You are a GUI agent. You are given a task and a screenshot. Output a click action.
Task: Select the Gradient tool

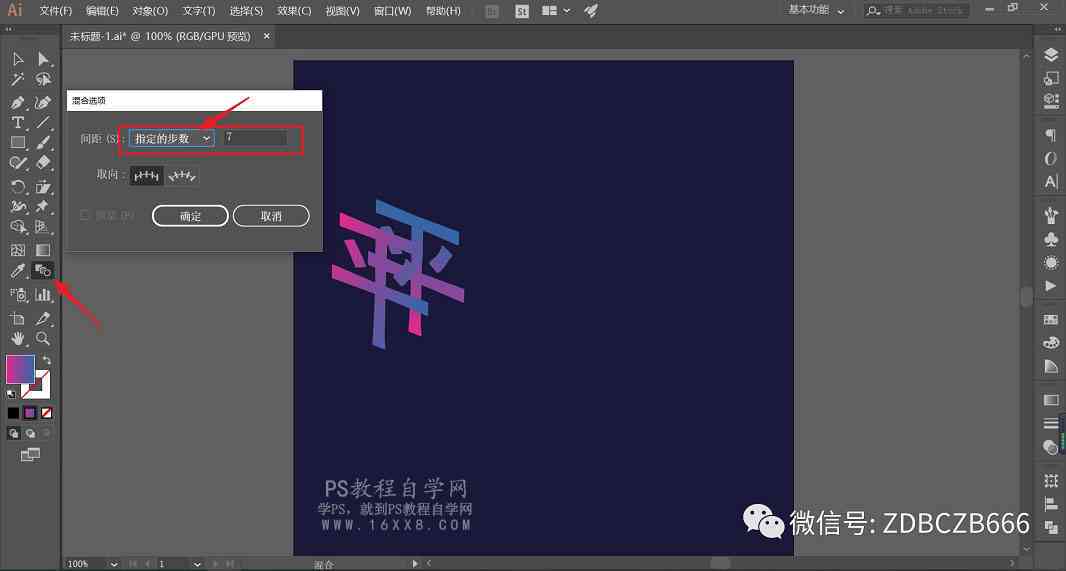point(43,250)
